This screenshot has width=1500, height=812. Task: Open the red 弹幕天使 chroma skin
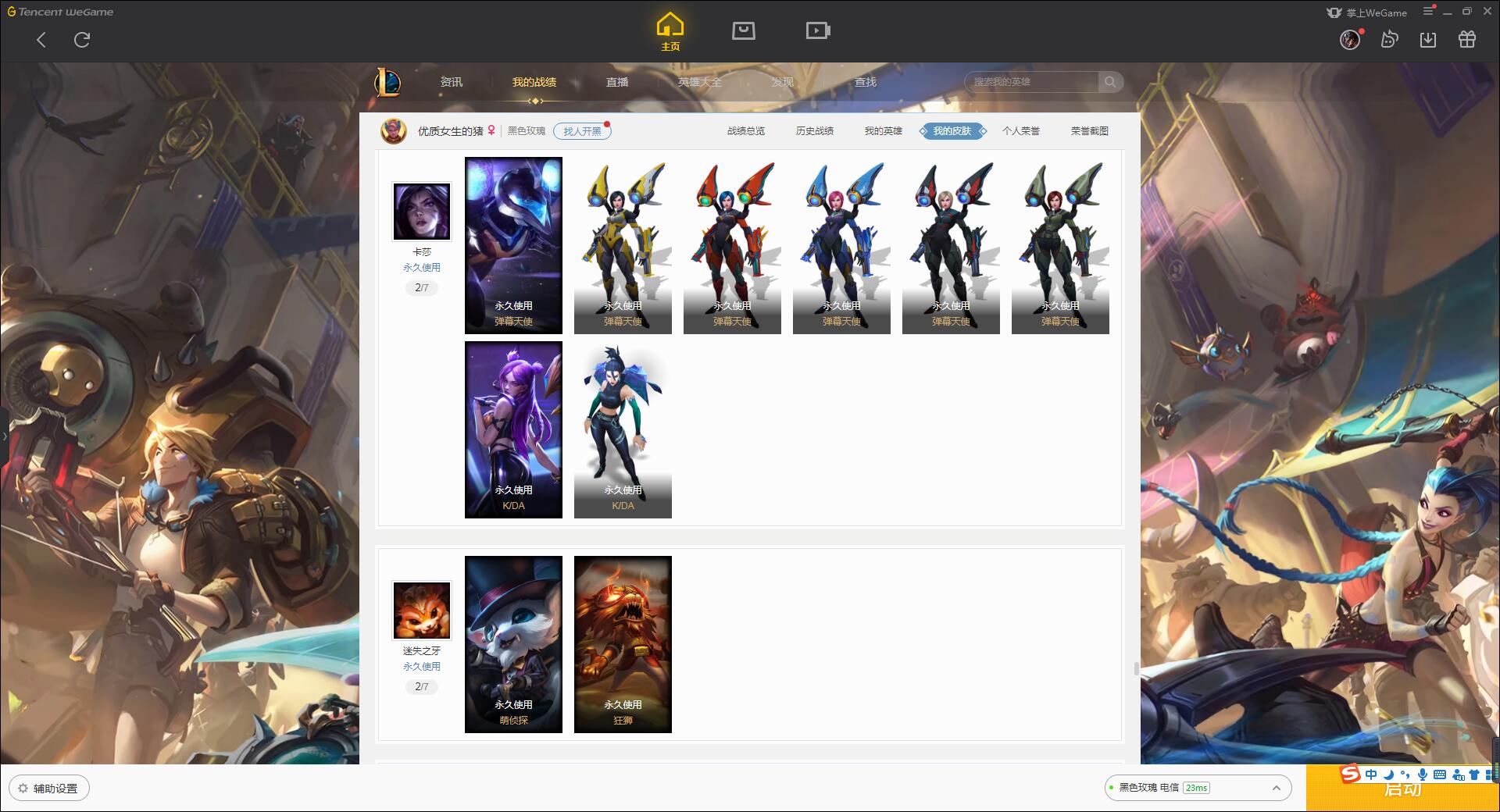732,246
